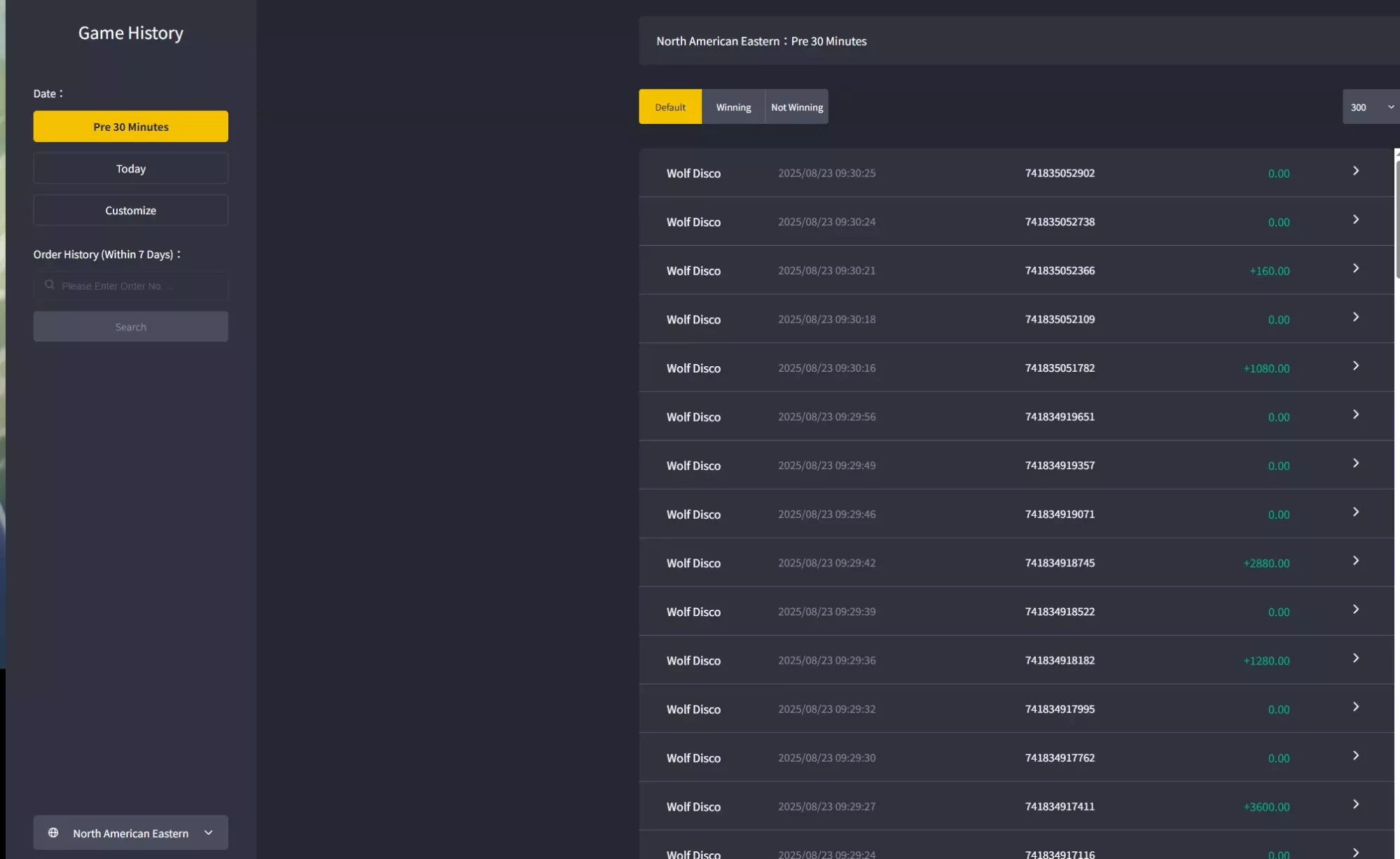Open the 300 records-per-page dropdown
Image resolution: width=1400 pixels, height=859 pixels.
pos(1371,107)
